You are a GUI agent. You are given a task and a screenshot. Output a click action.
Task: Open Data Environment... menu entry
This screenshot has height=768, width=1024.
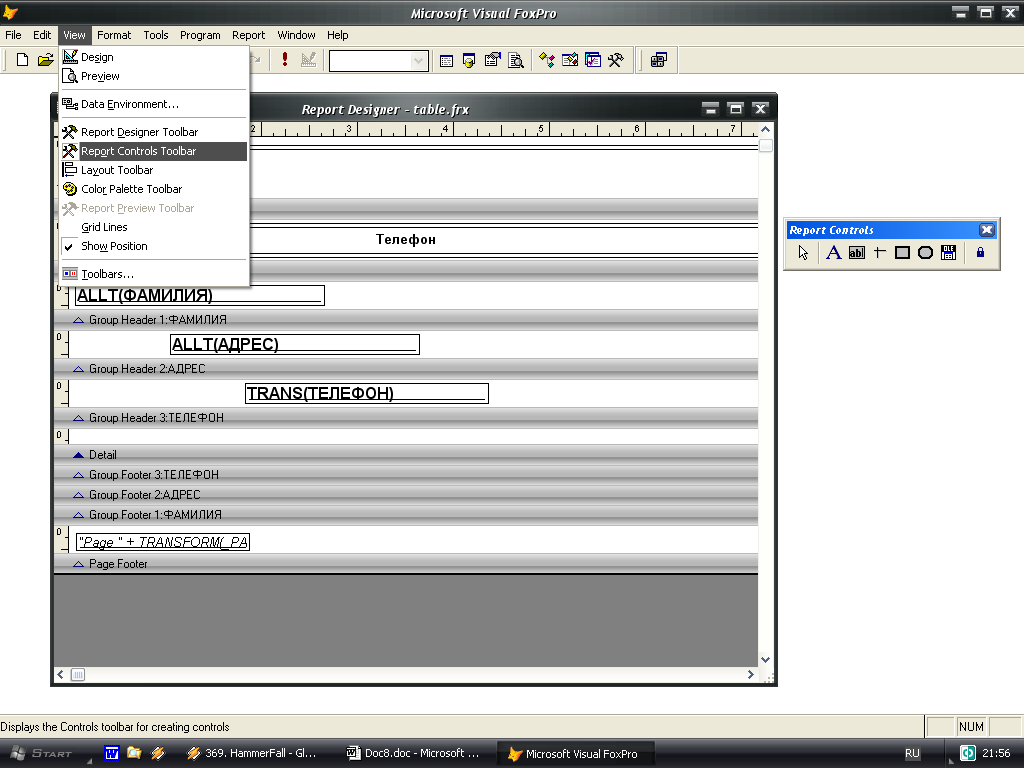[154, 104]
